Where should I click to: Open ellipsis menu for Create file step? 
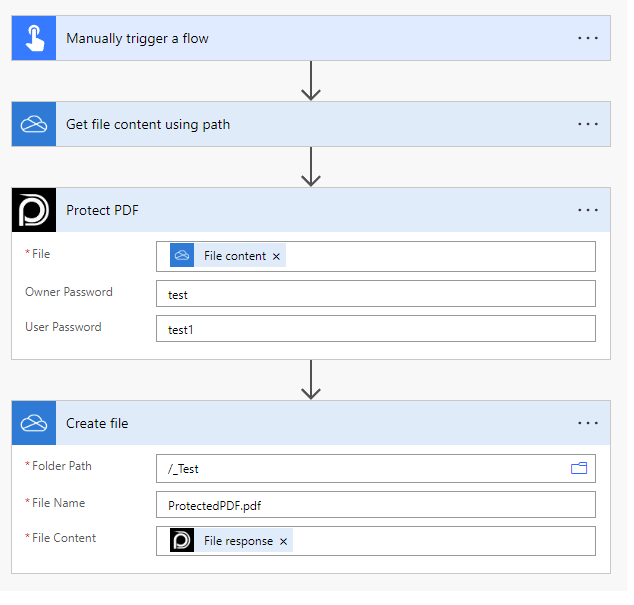click(x=588, y=423)
